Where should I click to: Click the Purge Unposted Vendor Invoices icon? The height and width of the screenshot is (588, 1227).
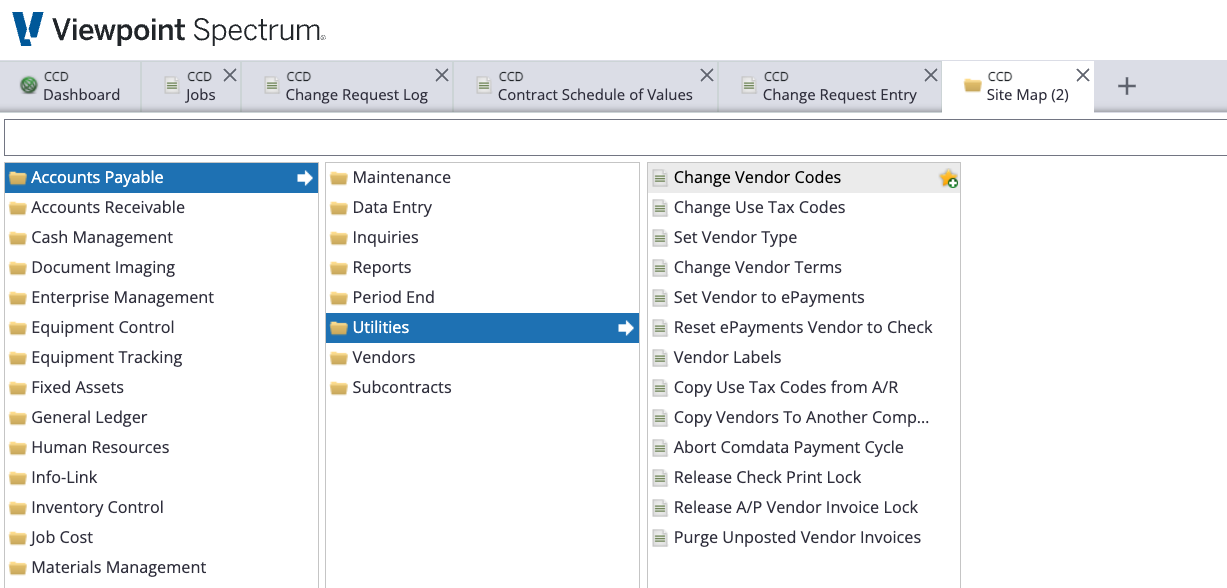coord(659,538)
